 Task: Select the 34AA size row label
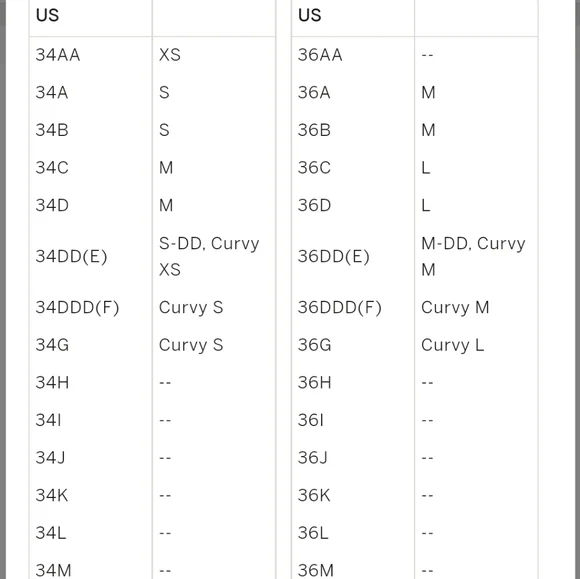(x=58, y=55)
